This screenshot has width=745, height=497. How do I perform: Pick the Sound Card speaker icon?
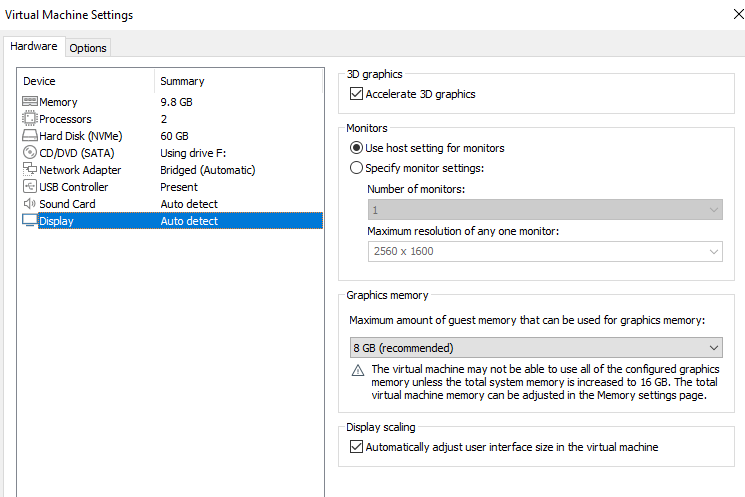click(29, 204)
